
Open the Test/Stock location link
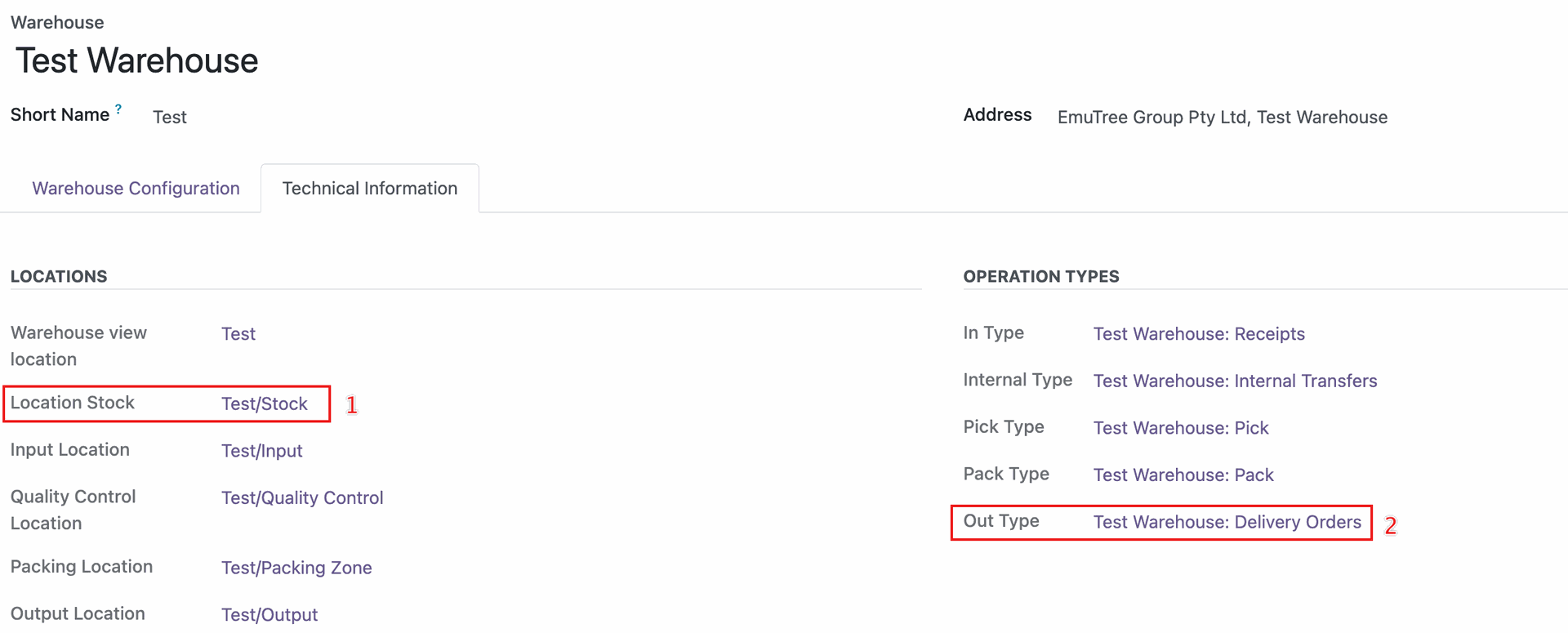[x=265, y=404]
